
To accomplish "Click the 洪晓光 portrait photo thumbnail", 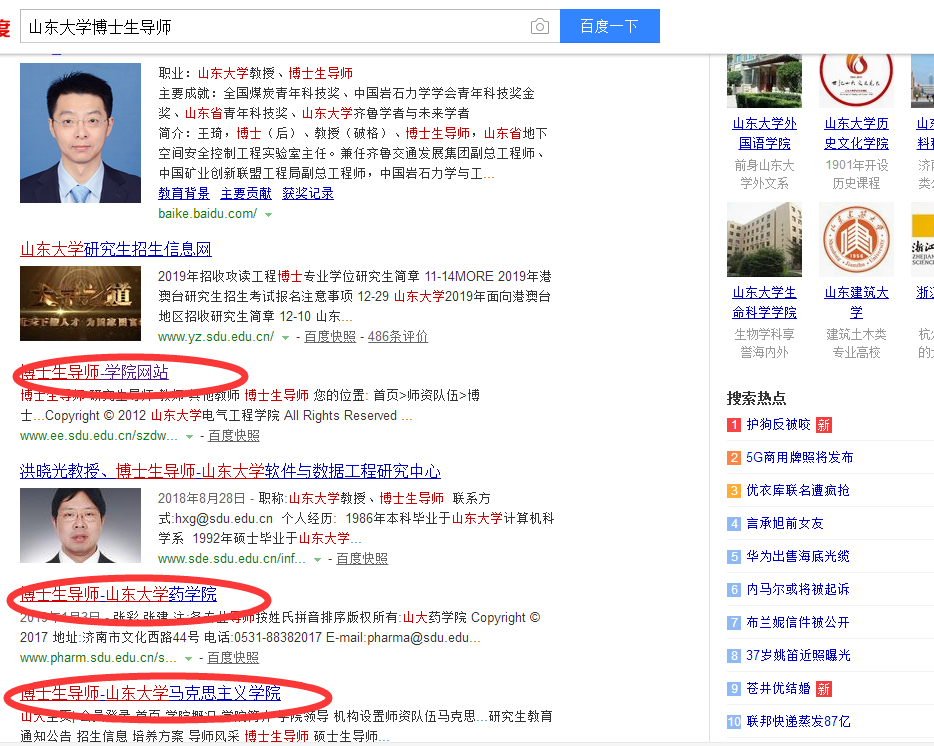I will click(80, 526).
